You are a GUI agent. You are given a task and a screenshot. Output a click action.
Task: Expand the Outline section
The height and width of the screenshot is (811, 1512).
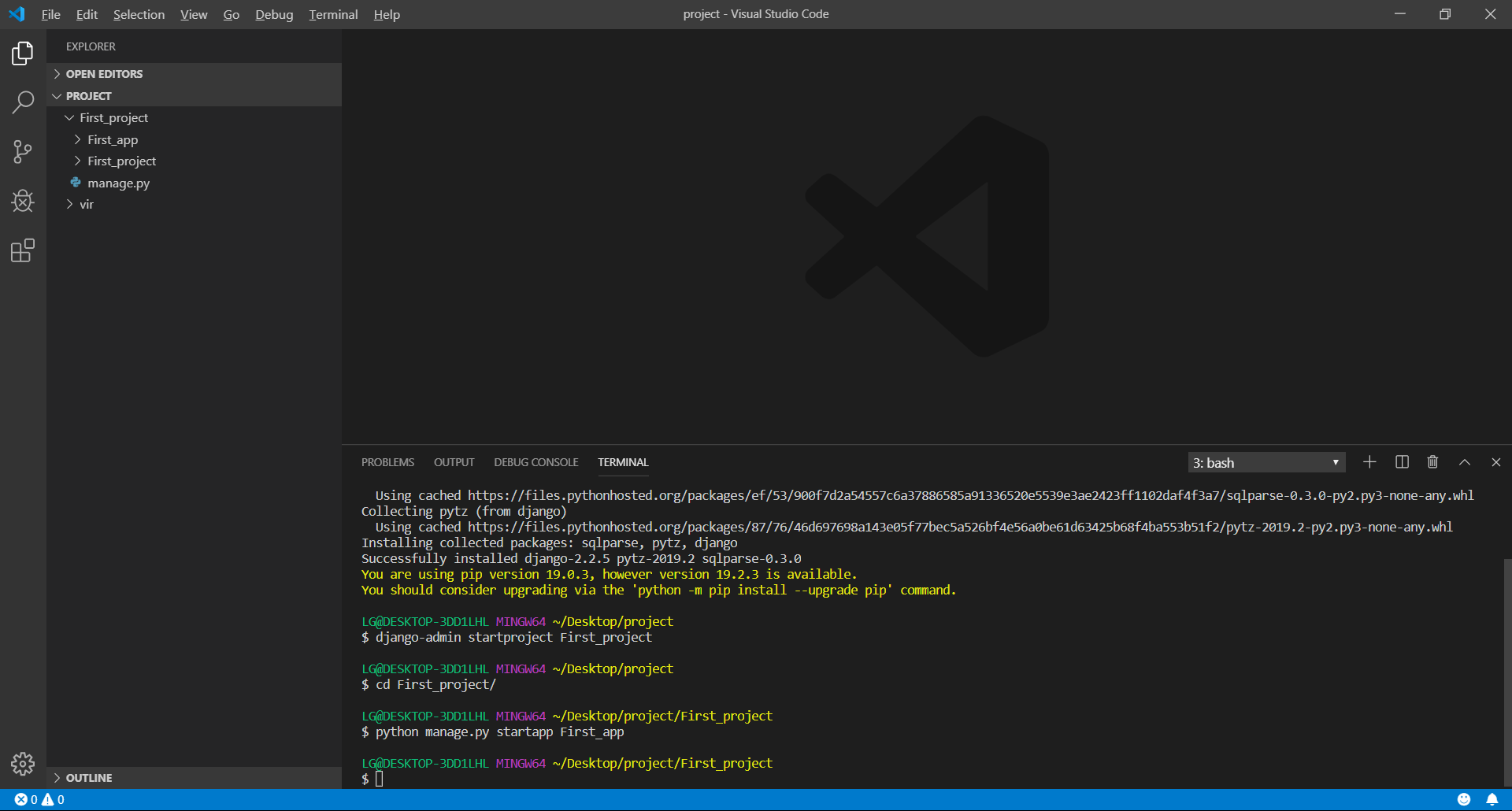click(x=195, y=778)
